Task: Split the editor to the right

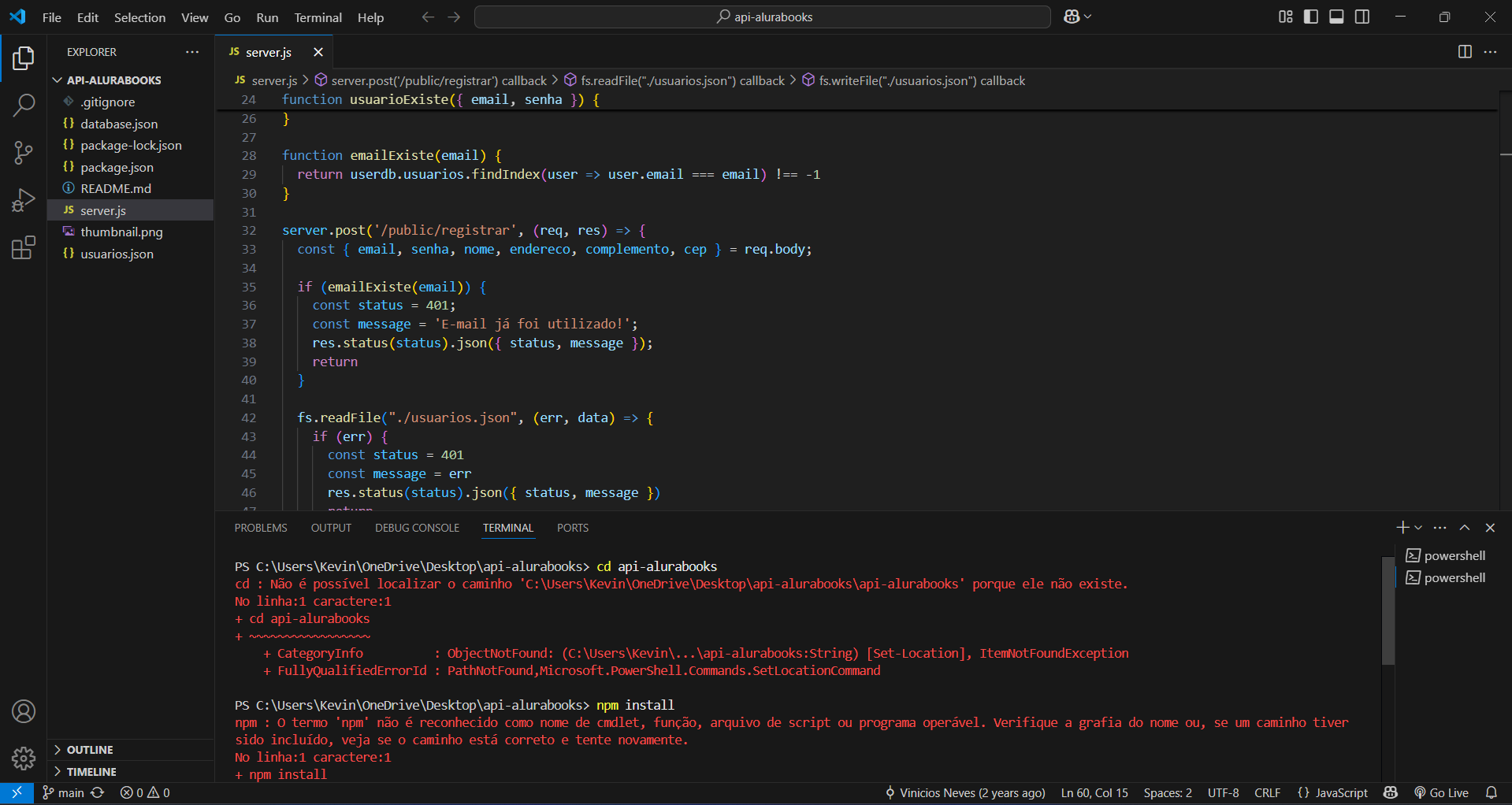Action: pyautogui.click(x=1465, y=52)
